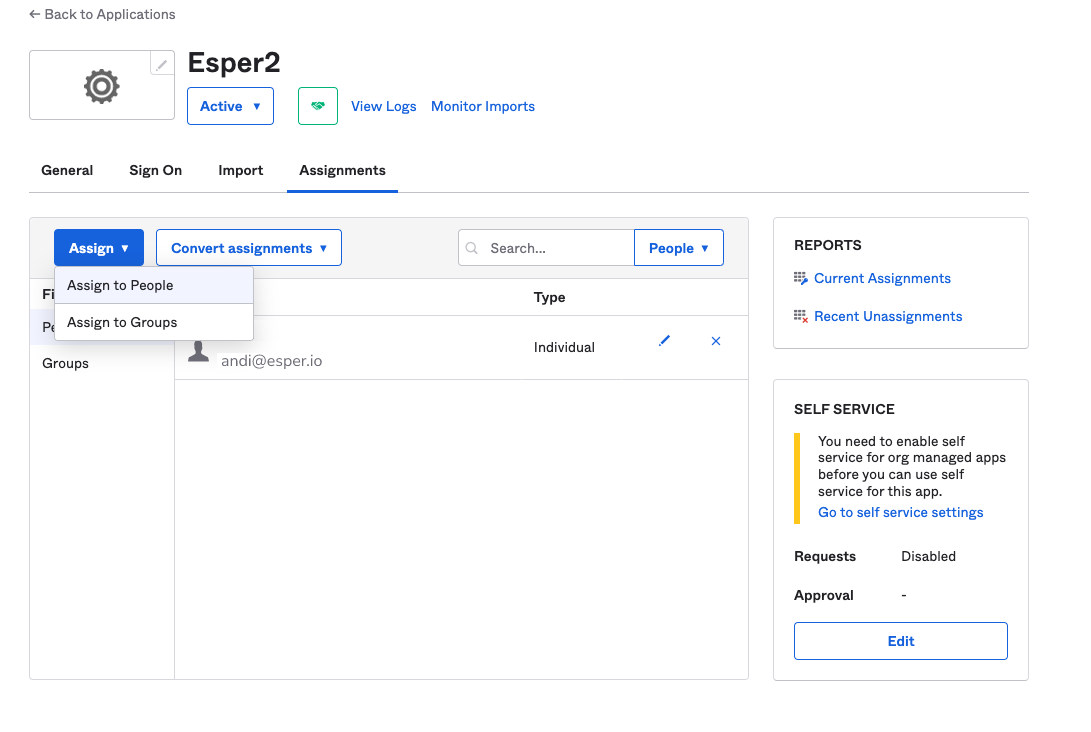
Task: Click the Esper2 gear application logo
Action: click(x=102, y=86)
